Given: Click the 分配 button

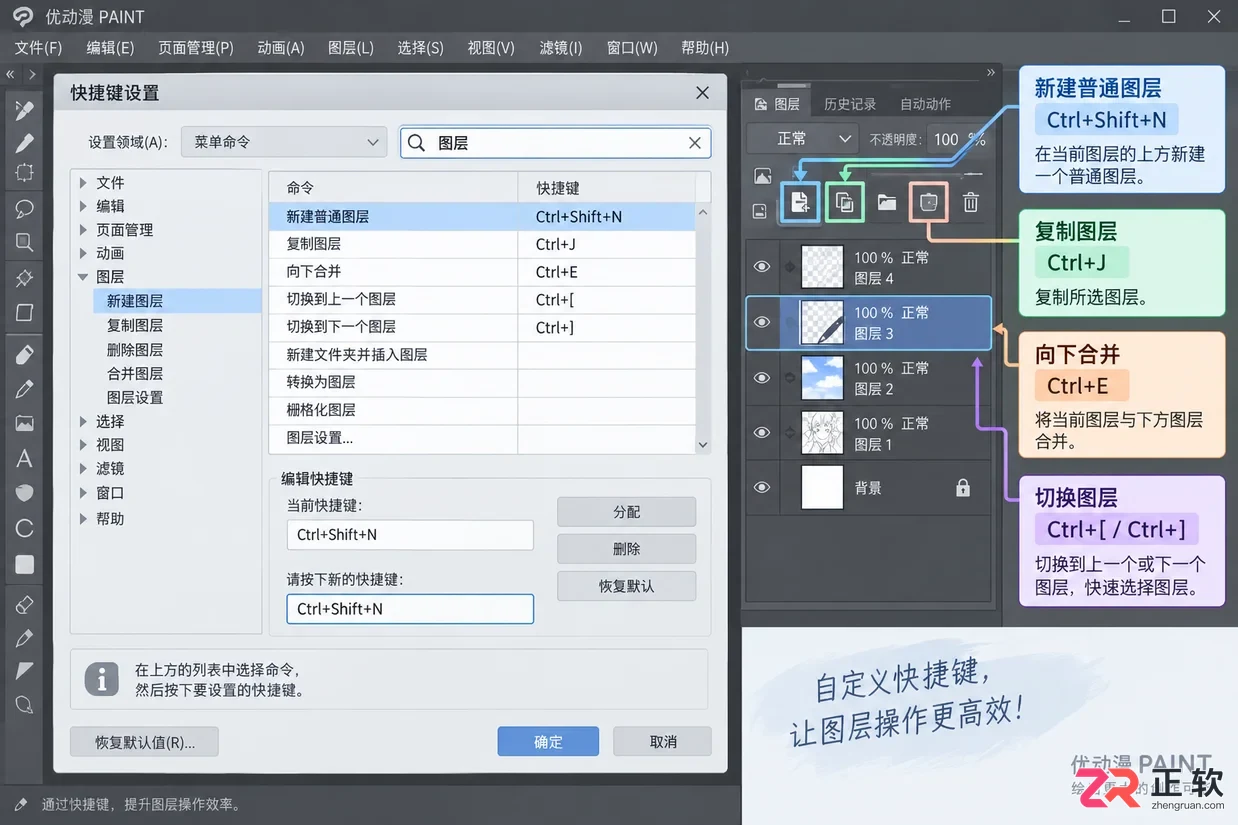Looking at the screenshot, I should coord(626,512).
